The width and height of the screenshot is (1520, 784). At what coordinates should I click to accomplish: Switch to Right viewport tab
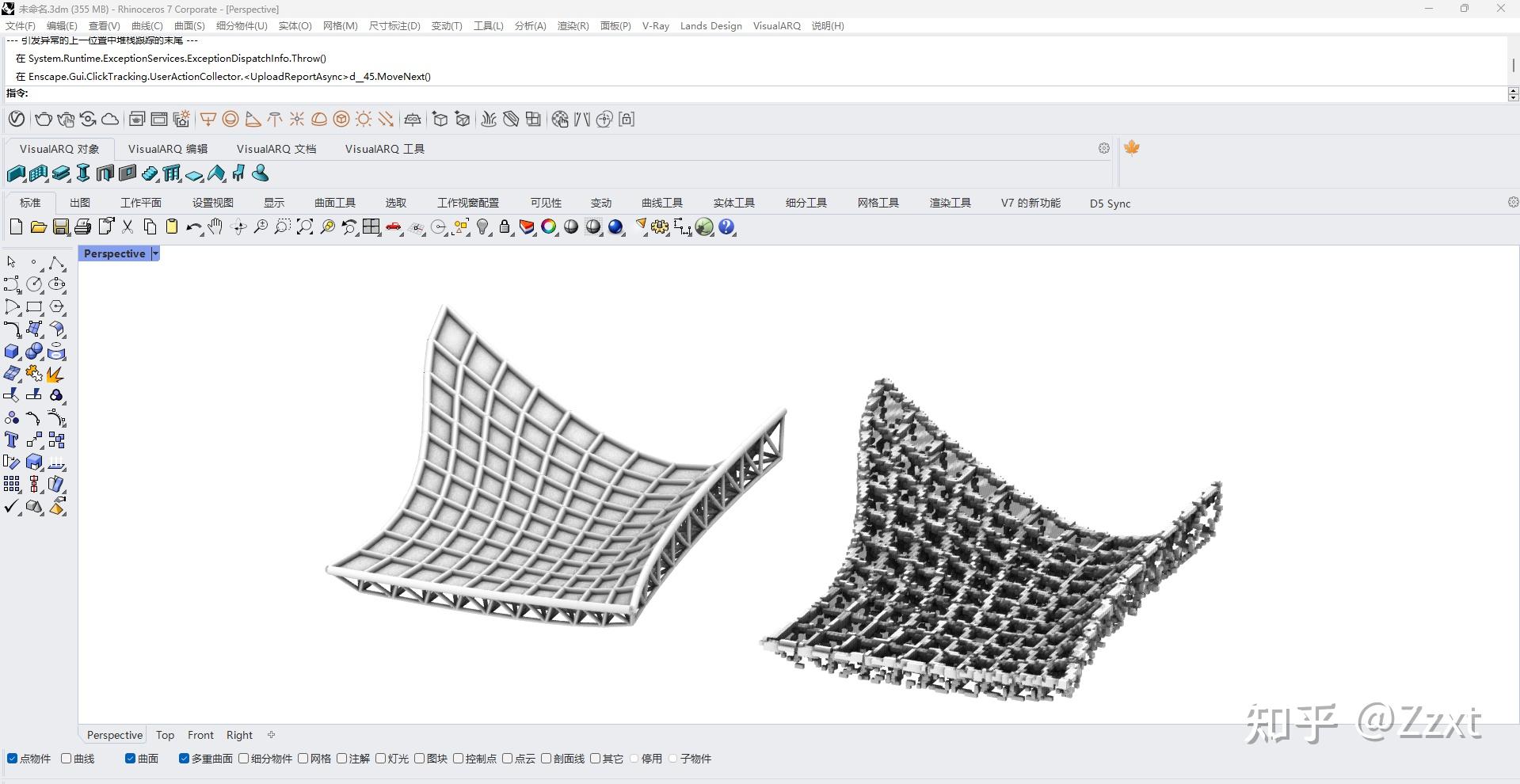point(239,735)
